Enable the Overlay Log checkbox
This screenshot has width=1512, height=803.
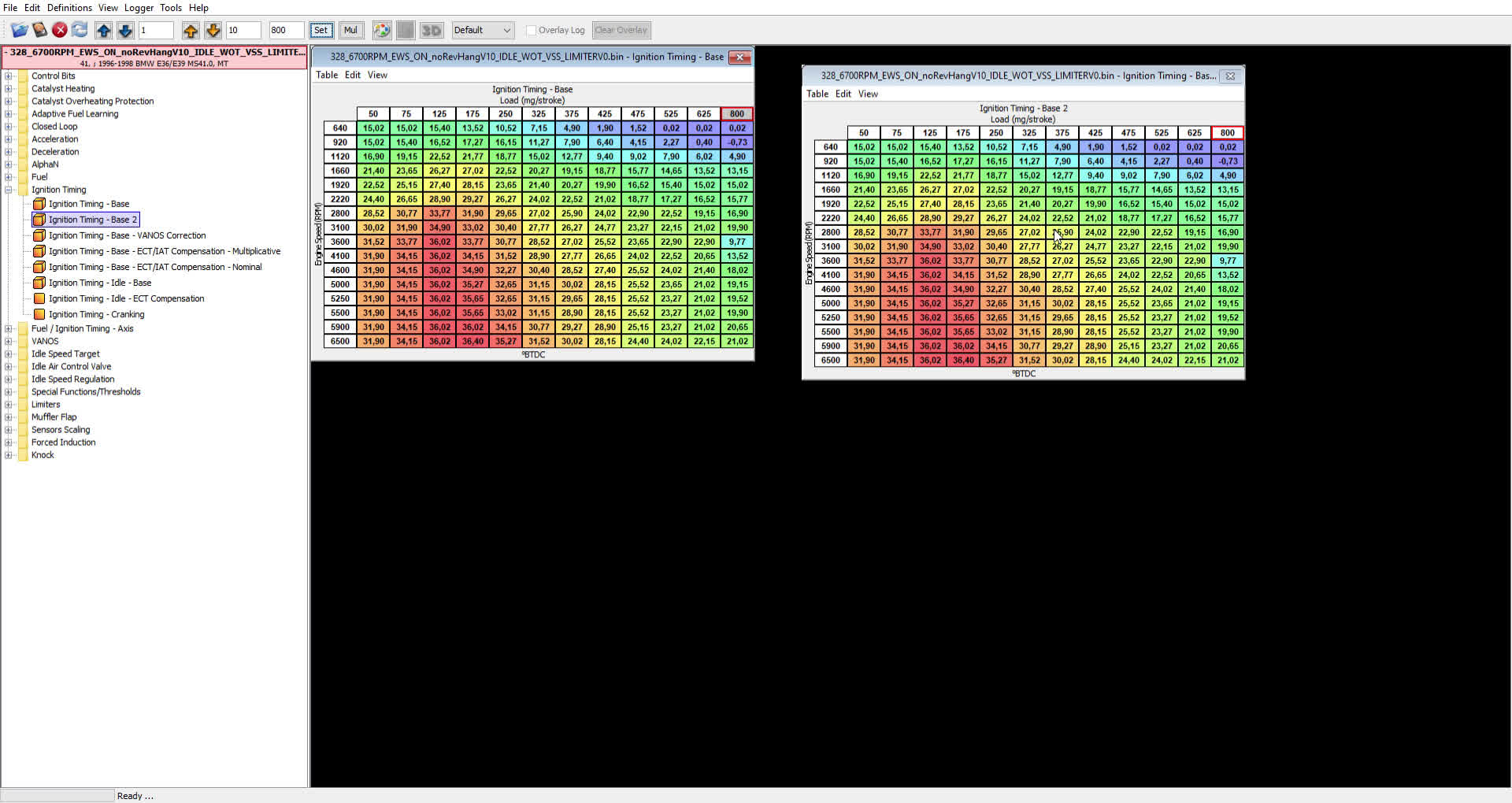[x=532, y=31]
